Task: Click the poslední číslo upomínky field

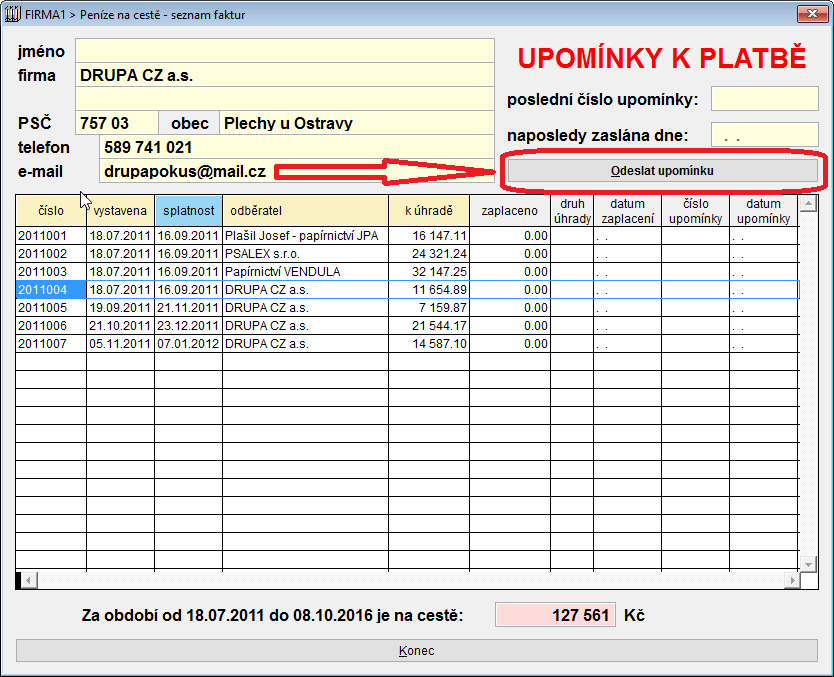Action: 764,99
